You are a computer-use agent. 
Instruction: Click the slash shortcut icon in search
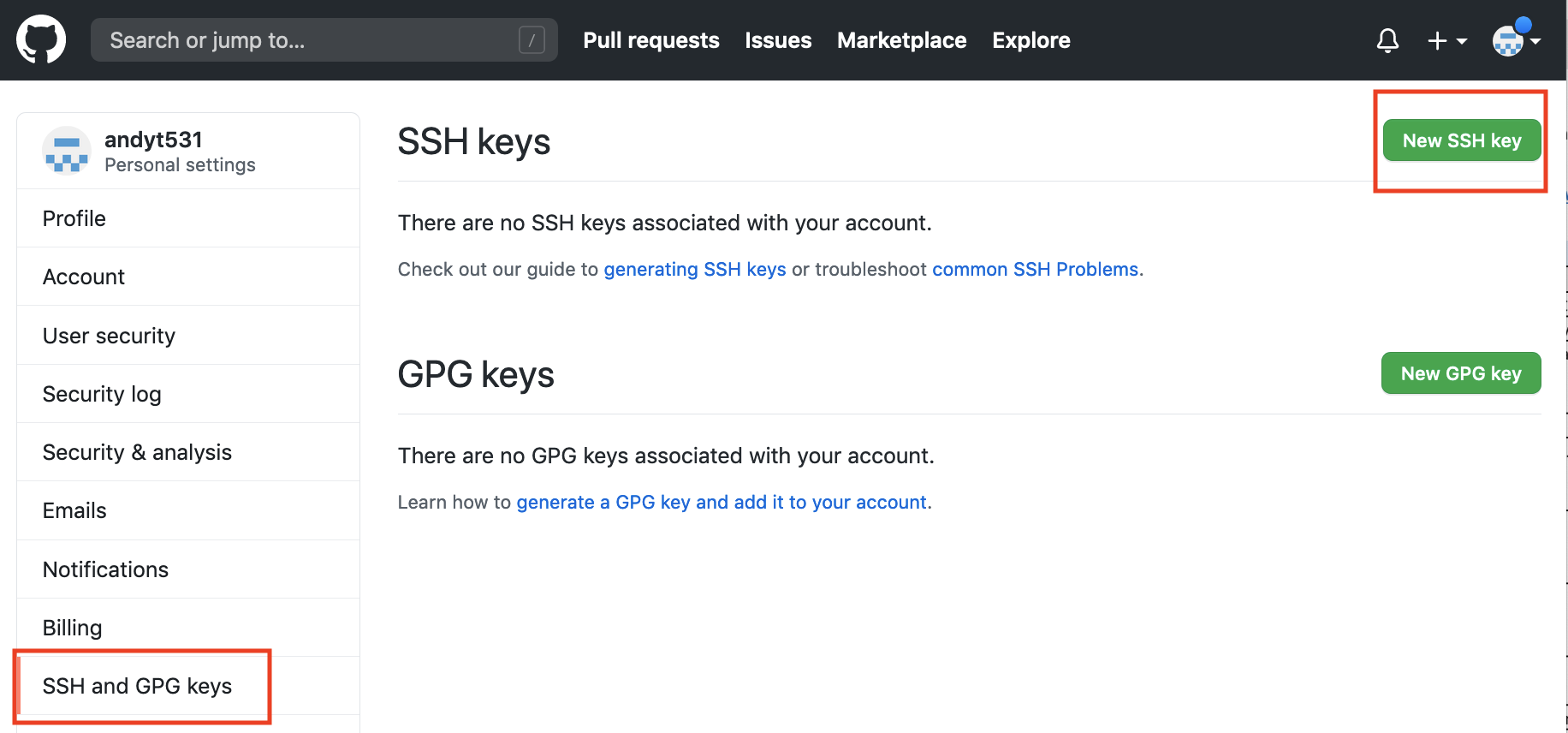pyautogui.click(x=532, y=40)
